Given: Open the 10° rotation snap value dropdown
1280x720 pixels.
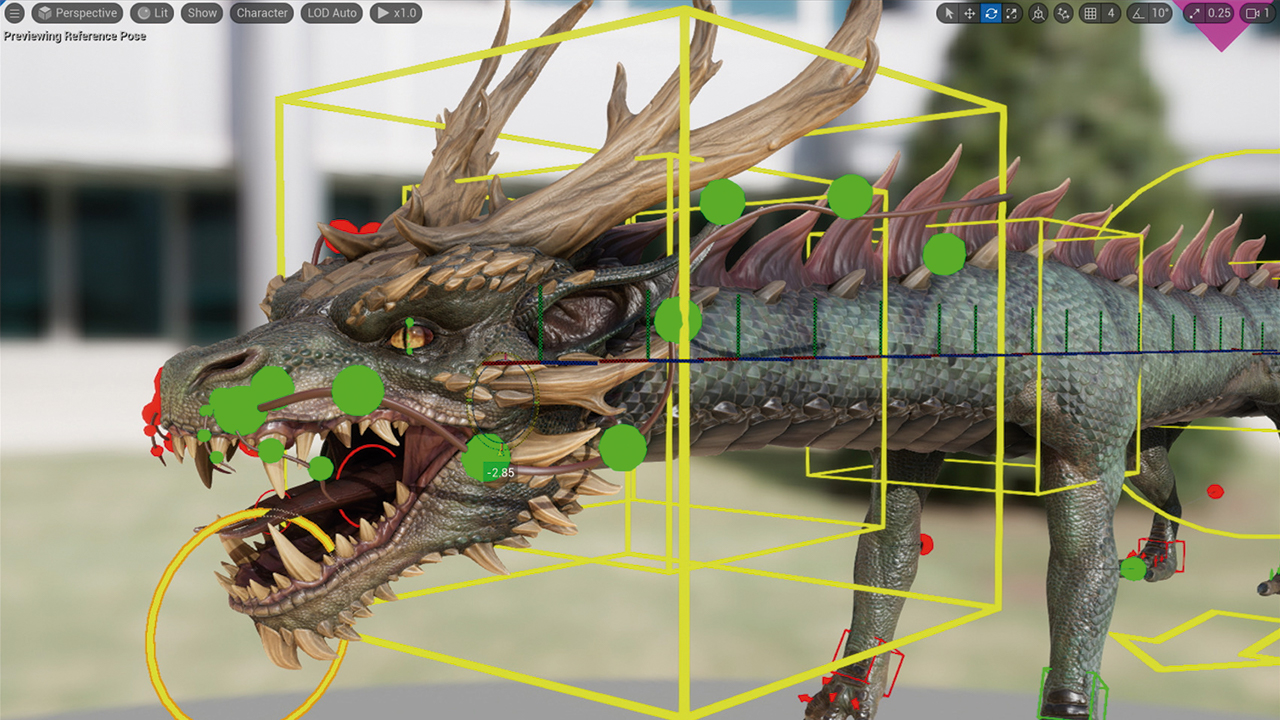Looking at the screenshot, I should [1159, 13].
